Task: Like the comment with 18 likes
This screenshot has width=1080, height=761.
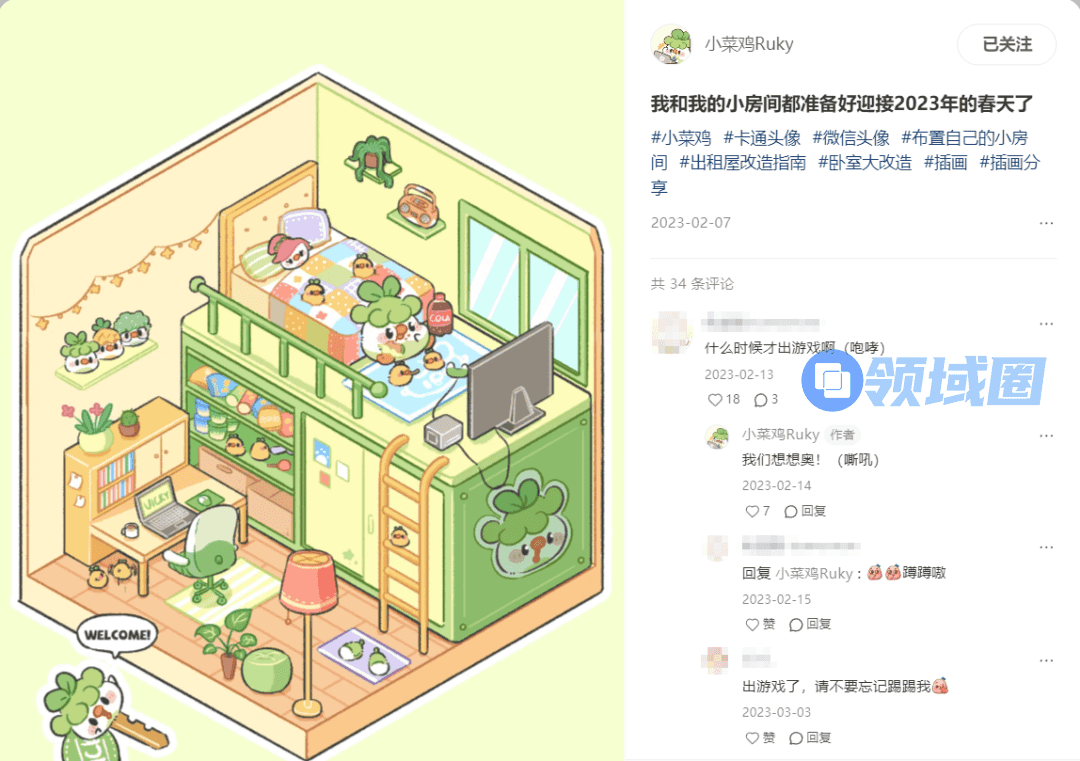Action: (x=723, y=399)
